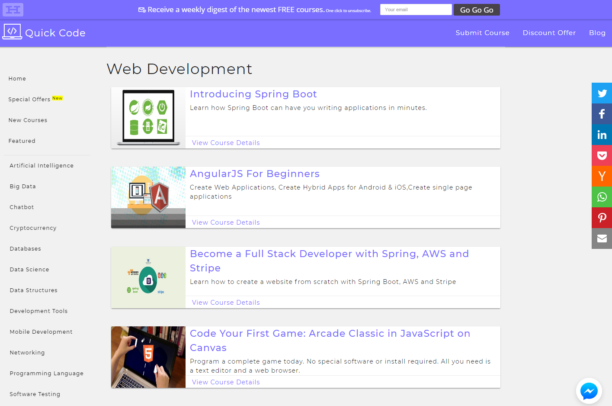Click the Spring Boot course thumbnail

point(148,118)
